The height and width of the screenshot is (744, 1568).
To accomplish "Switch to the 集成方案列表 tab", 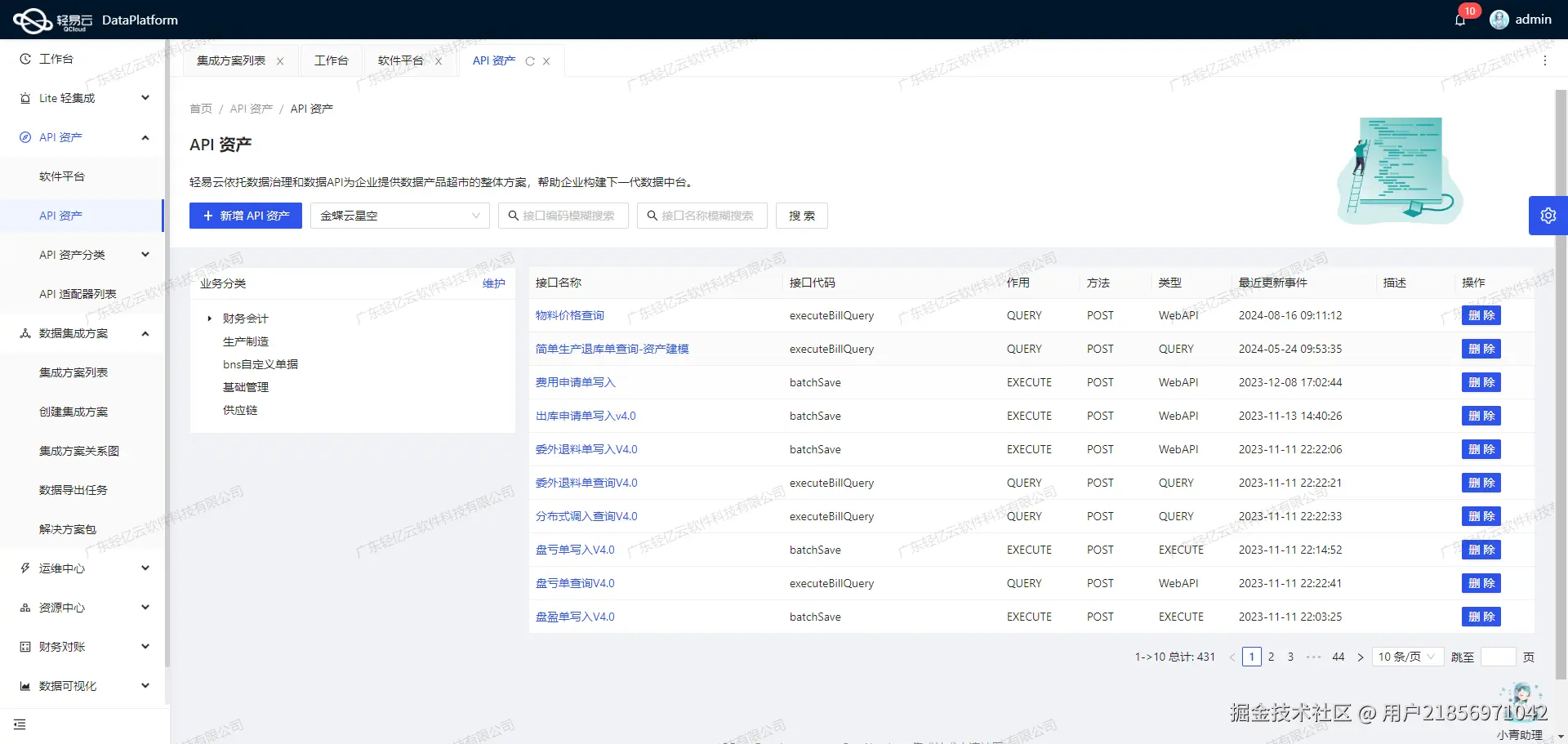I will click(231, 60).
